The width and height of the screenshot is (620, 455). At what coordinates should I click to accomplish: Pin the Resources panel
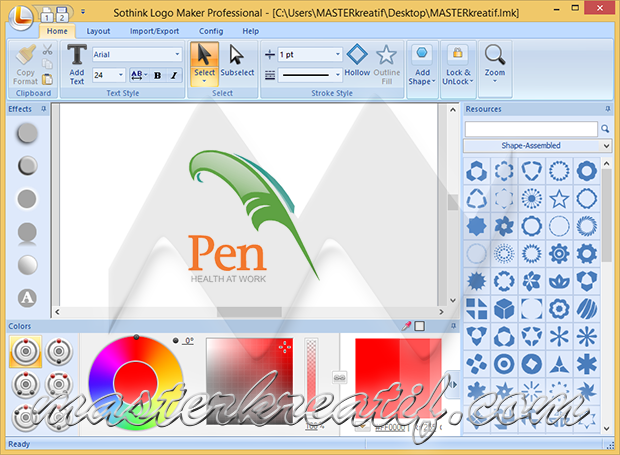[x=608, y=109]
